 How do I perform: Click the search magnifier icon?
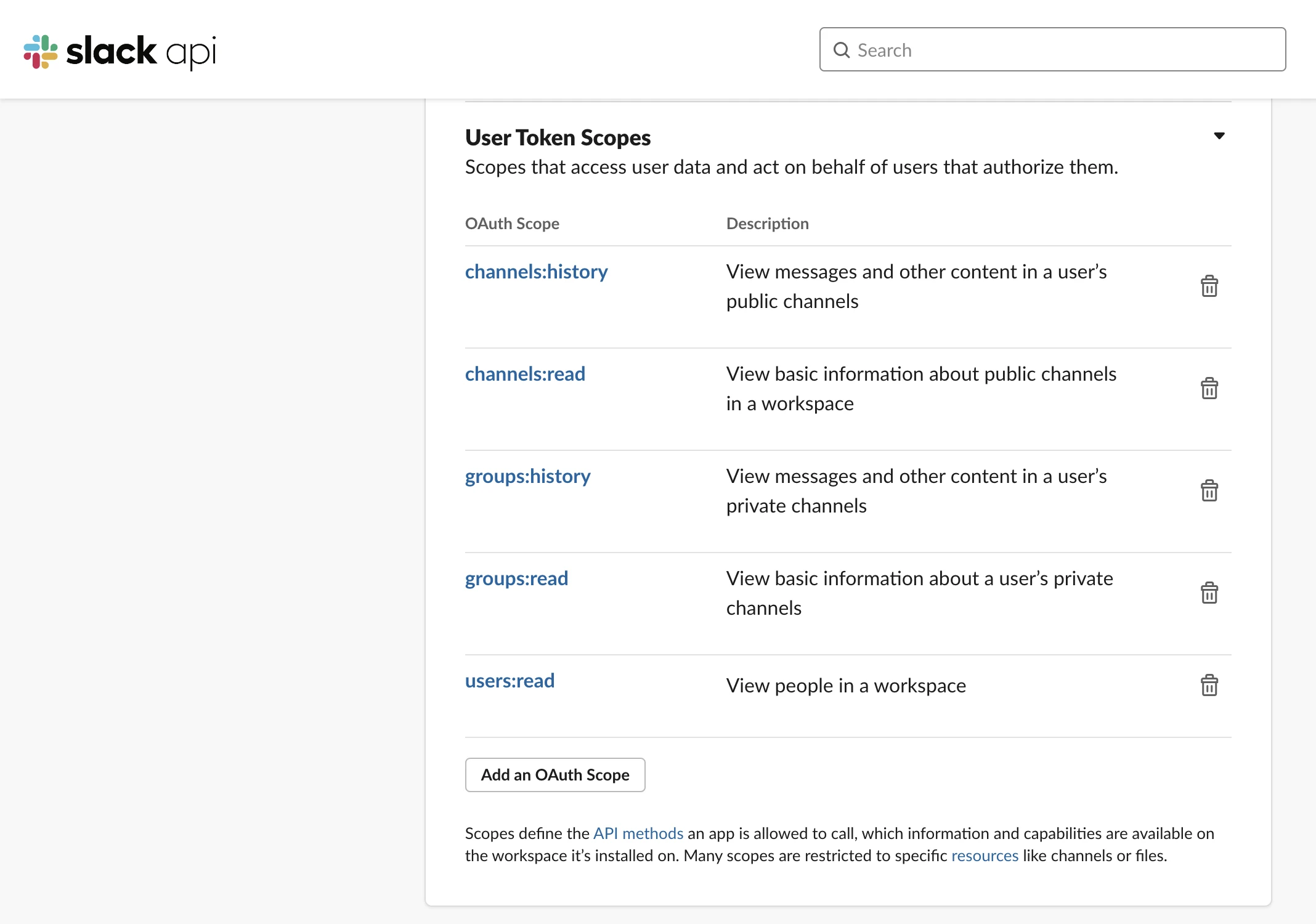841,50
